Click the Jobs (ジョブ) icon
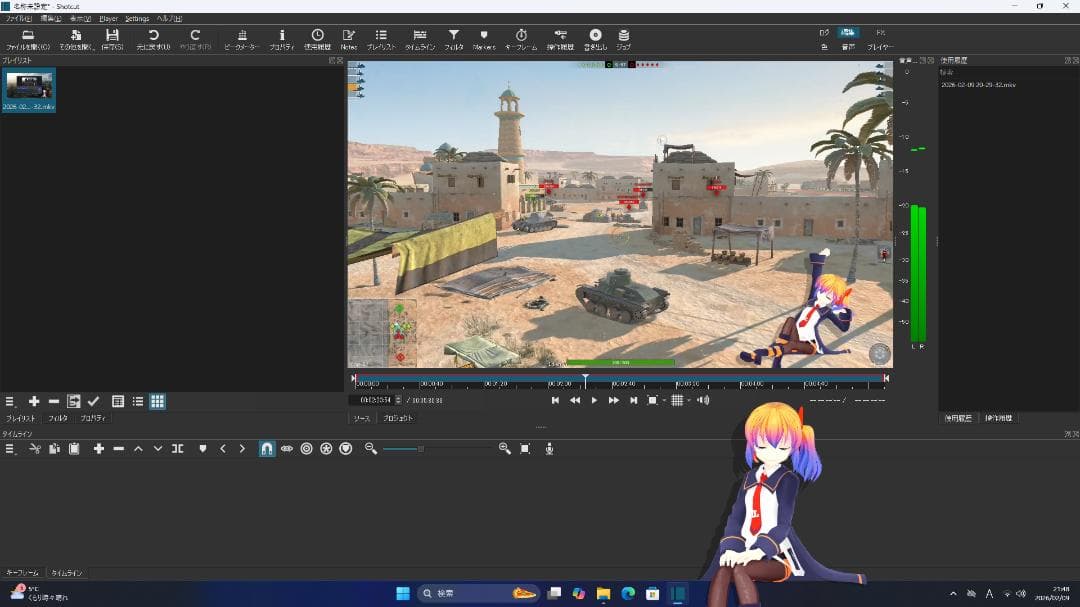The width and height of the screenshot is (1080, 607). pos(621,37)
